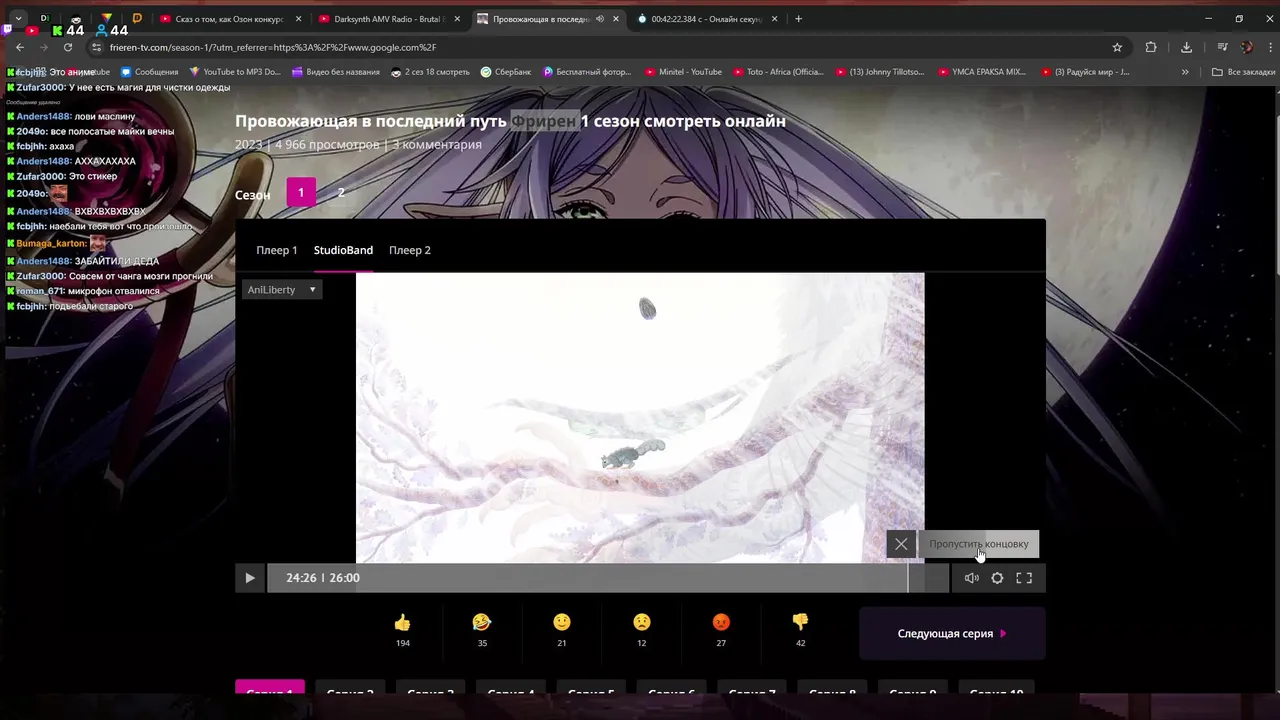The width and height of the screenshot is (1280, 720).
Task: Open the pinned DI browser tab
Action: [45, 19]
